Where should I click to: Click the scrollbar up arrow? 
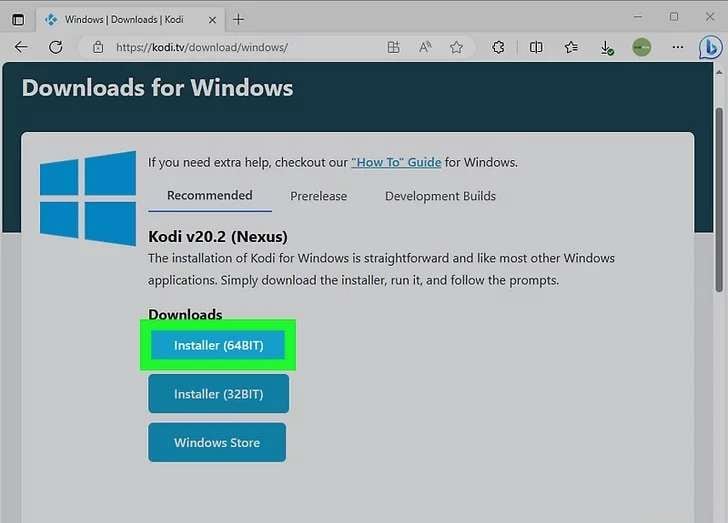pos(719,73)
